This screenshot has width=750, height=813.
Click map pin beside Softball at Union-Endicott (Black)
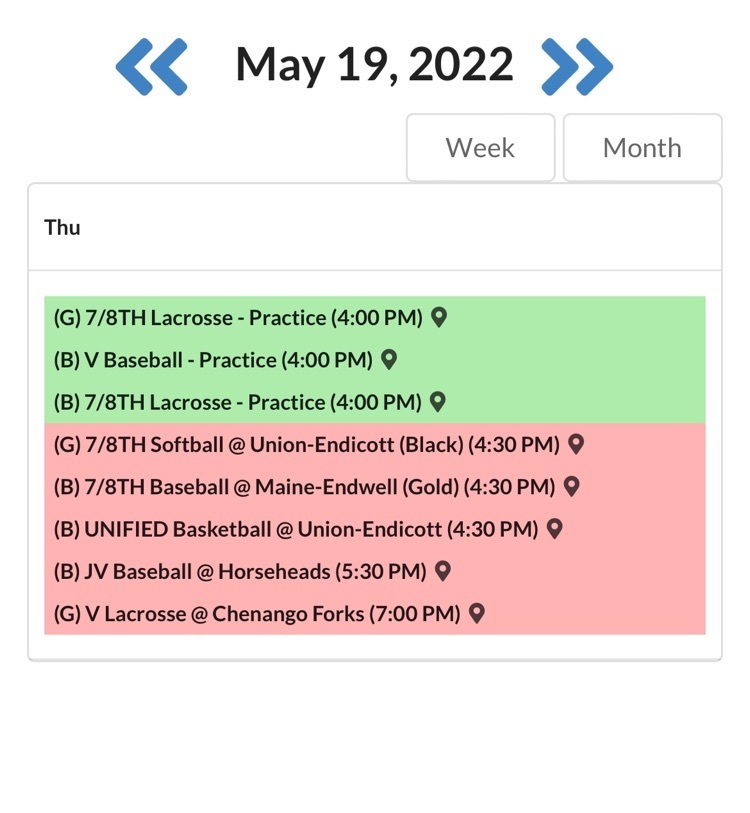(576, 444)
